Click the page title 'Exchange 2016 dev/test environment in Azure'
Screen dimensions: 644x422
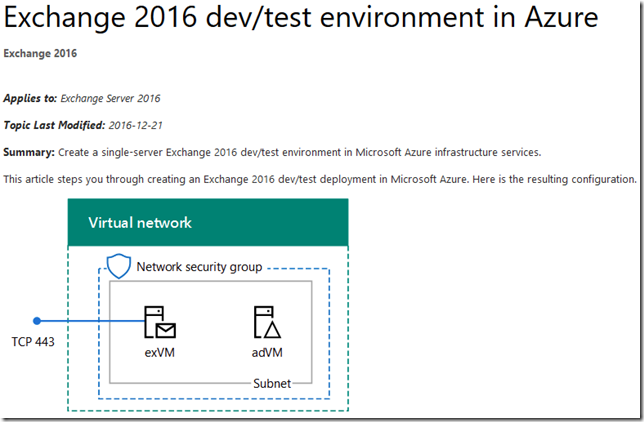[301, 17]
